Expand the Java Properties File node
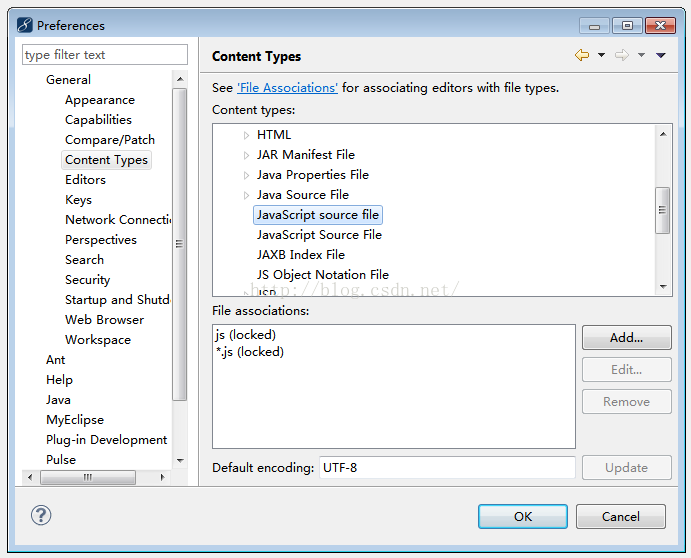Viewport: 691px width, 558px height. tap(246, 175)
